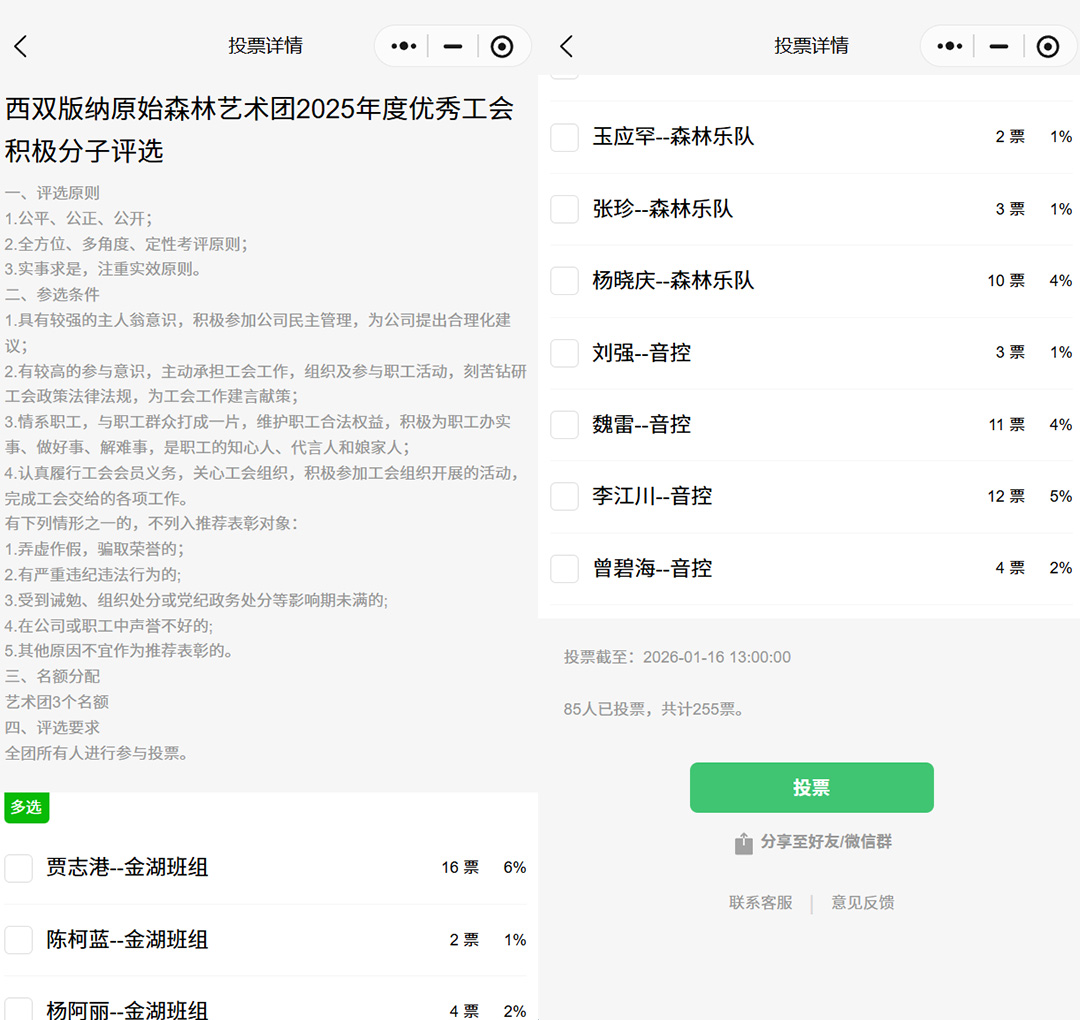Image resolution: width=1080 pixels, height=1020 pixels.
Task: Tick the checkbox for 玉应罕--森林乐队
Action: click(565, 137)
